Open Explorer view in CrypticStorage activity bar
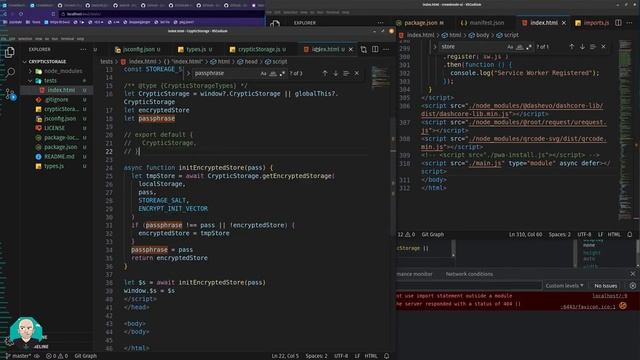This screenshot has width=640, height=360. 10,52
